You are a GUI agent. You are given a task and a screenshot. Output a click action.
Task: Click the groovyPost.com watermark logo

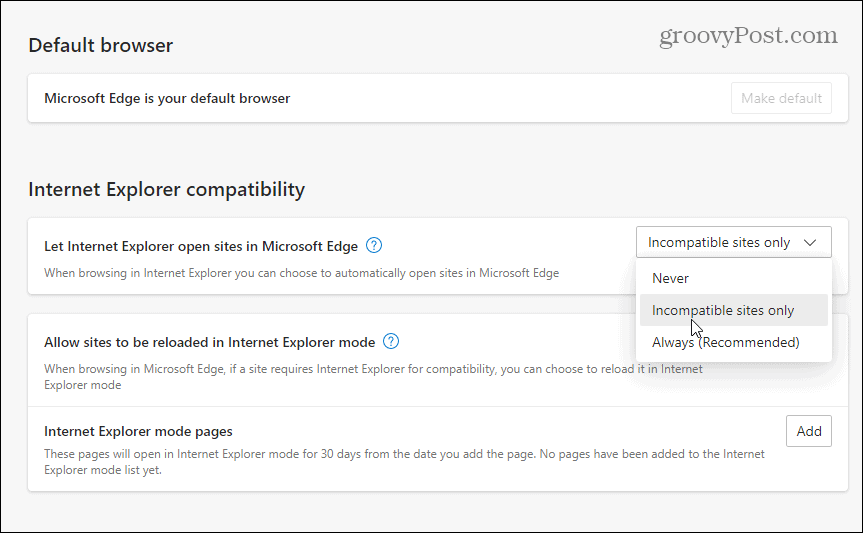click(x=748, y=36)
